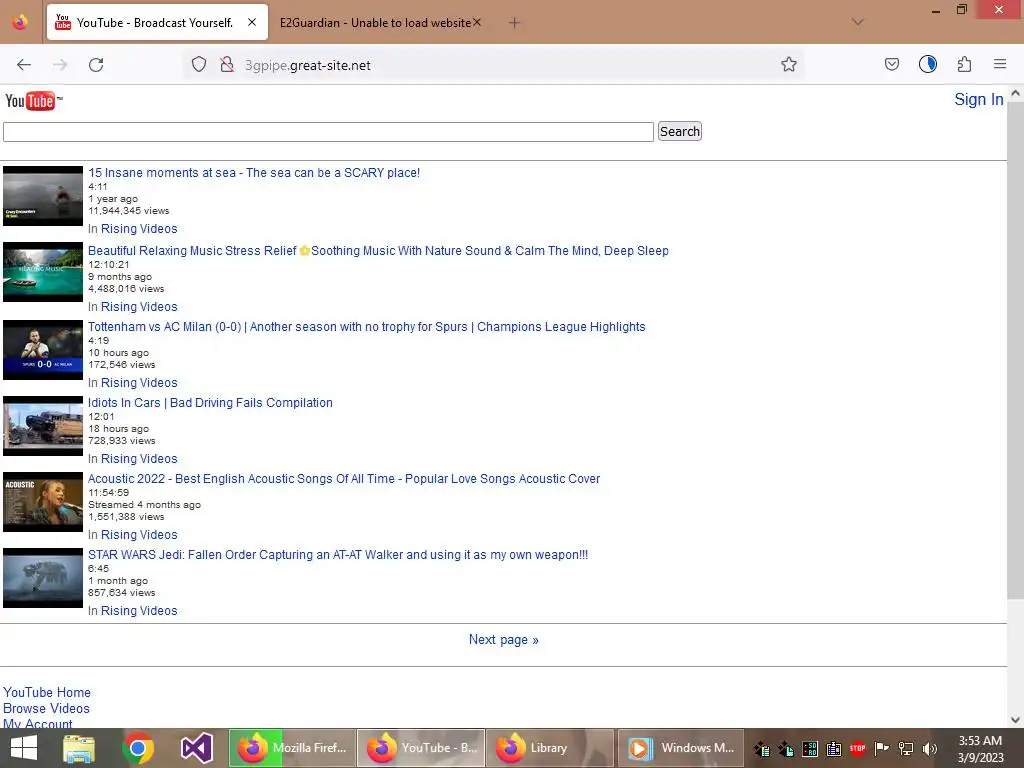The image size is (1024, 768).
Task: Open 15 Insane moments at sea video
Action: [x=254, y=173]
